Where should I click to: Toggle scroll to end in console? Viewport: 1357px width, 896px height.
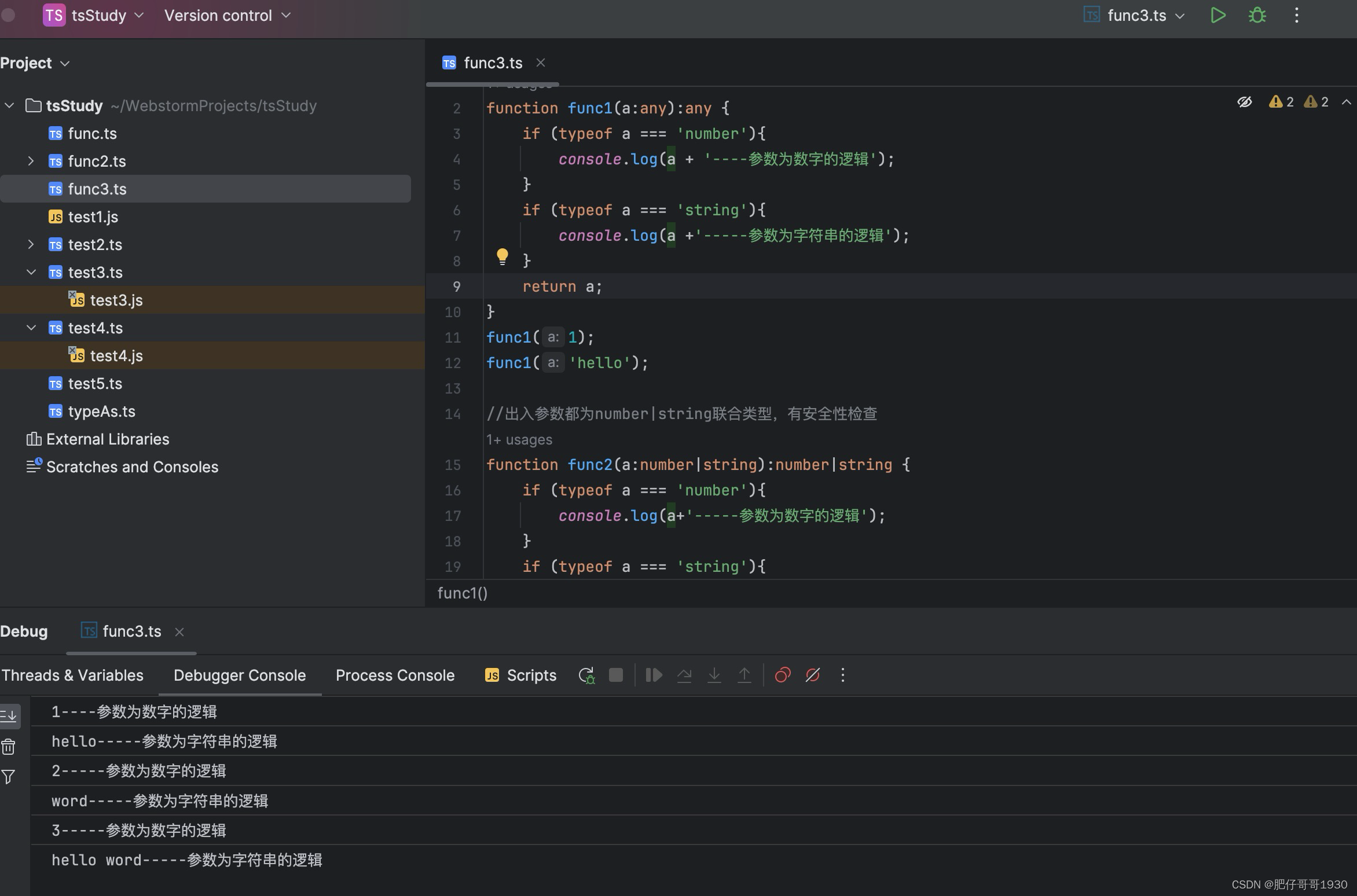9,716
